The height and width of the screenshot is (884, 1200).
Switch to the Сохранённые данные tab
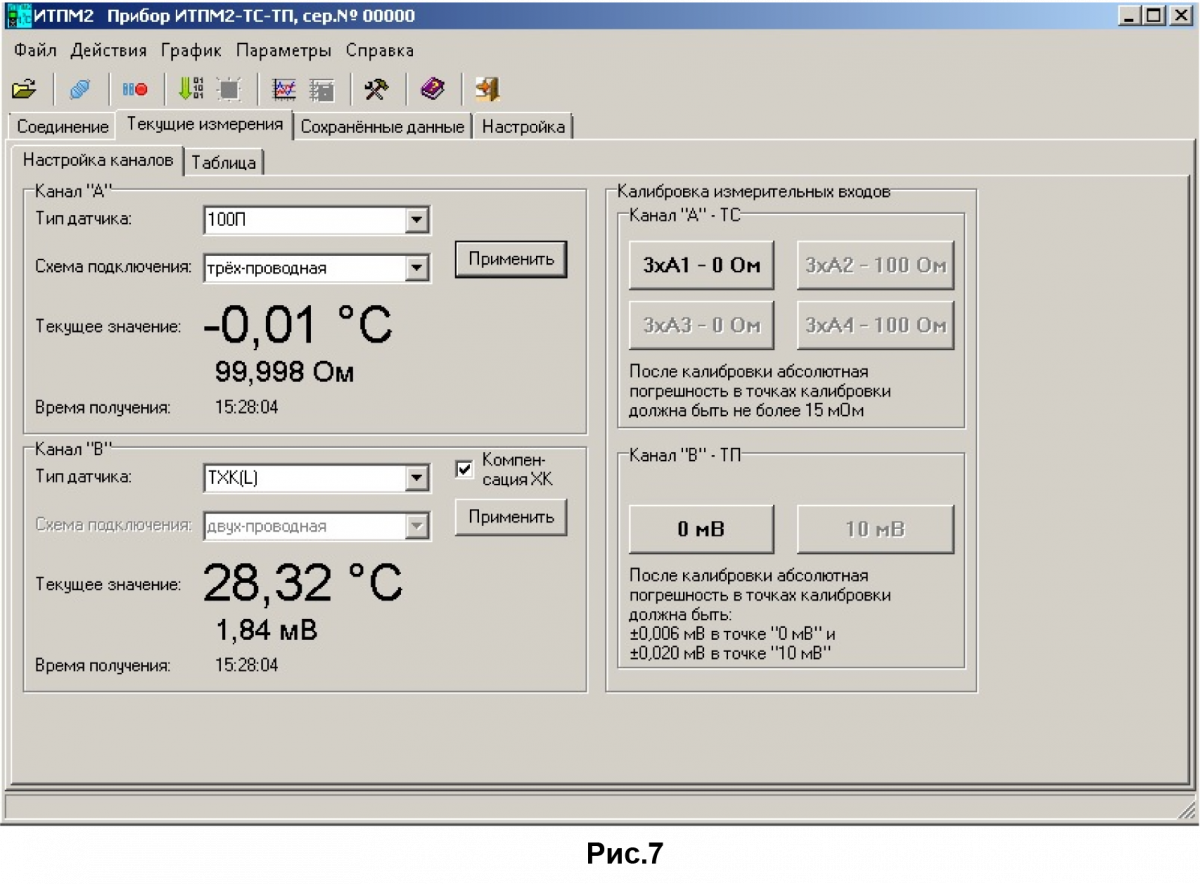[x=382, y=127]
